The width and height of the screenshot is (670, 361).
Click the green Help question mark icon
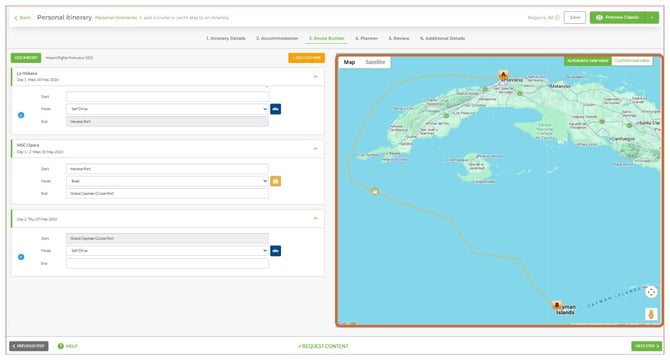click(61, 346)
